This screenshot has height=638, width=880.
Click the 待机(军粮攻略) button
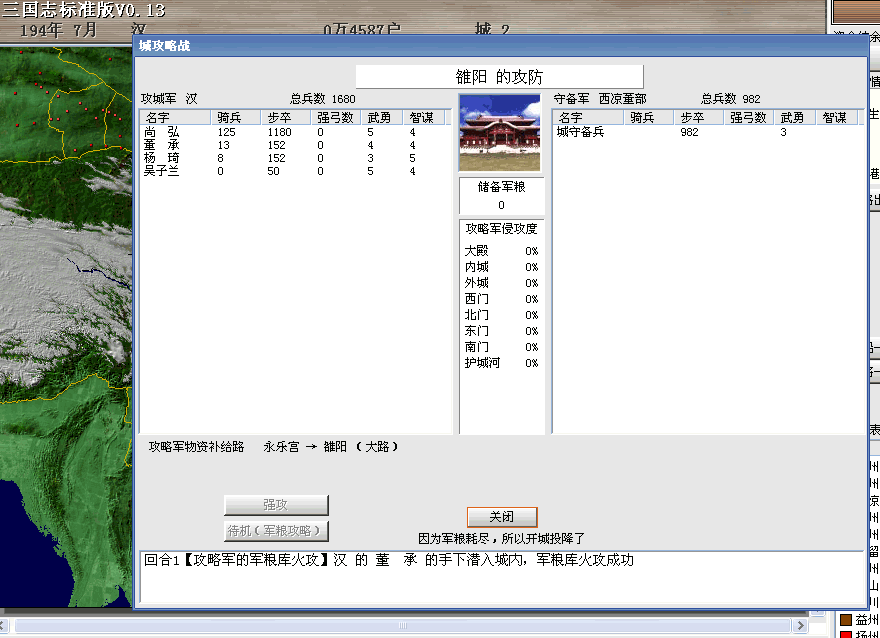(x=276, y=531)
